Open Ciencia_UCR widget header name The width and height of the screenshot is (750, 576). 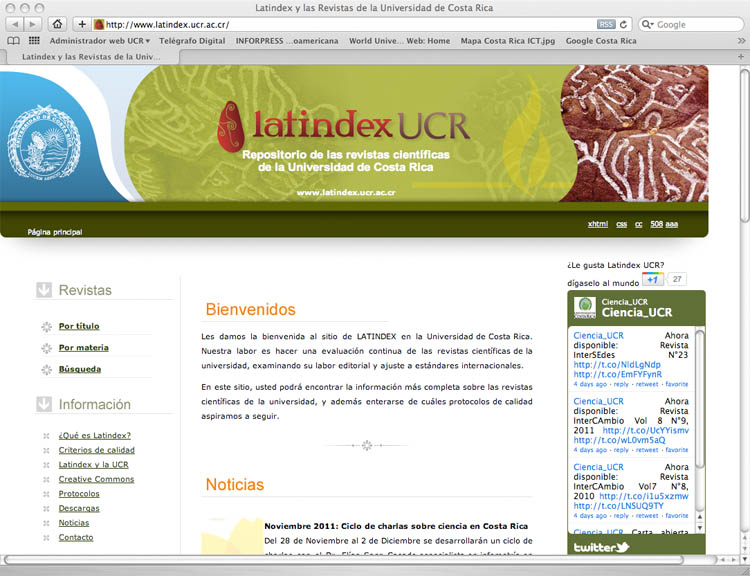(x=637, y=312)
